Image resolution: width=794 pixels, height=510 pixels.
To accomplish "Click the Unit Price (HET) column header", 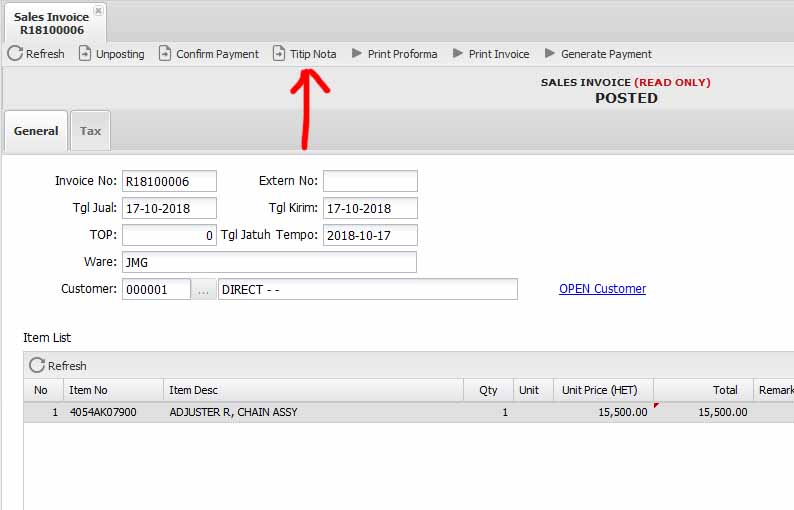I will tap(602, 390).
